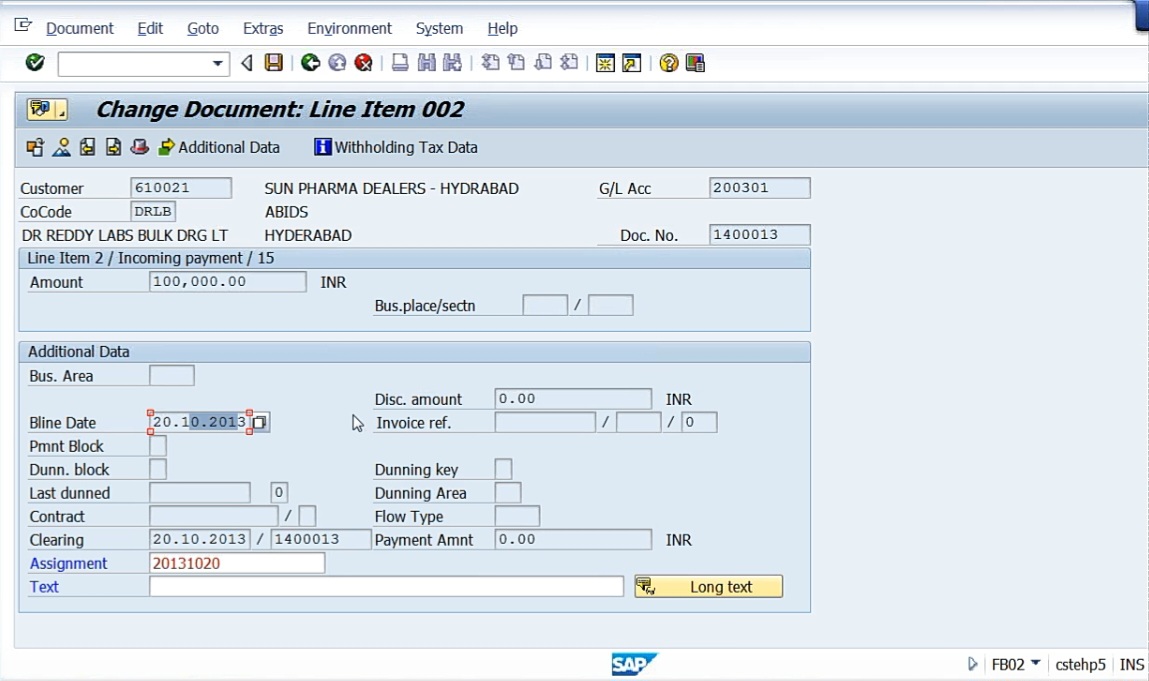Click the SAP logo in status bar
Viewport: 1149px width, 681px height.
(633, 664)
